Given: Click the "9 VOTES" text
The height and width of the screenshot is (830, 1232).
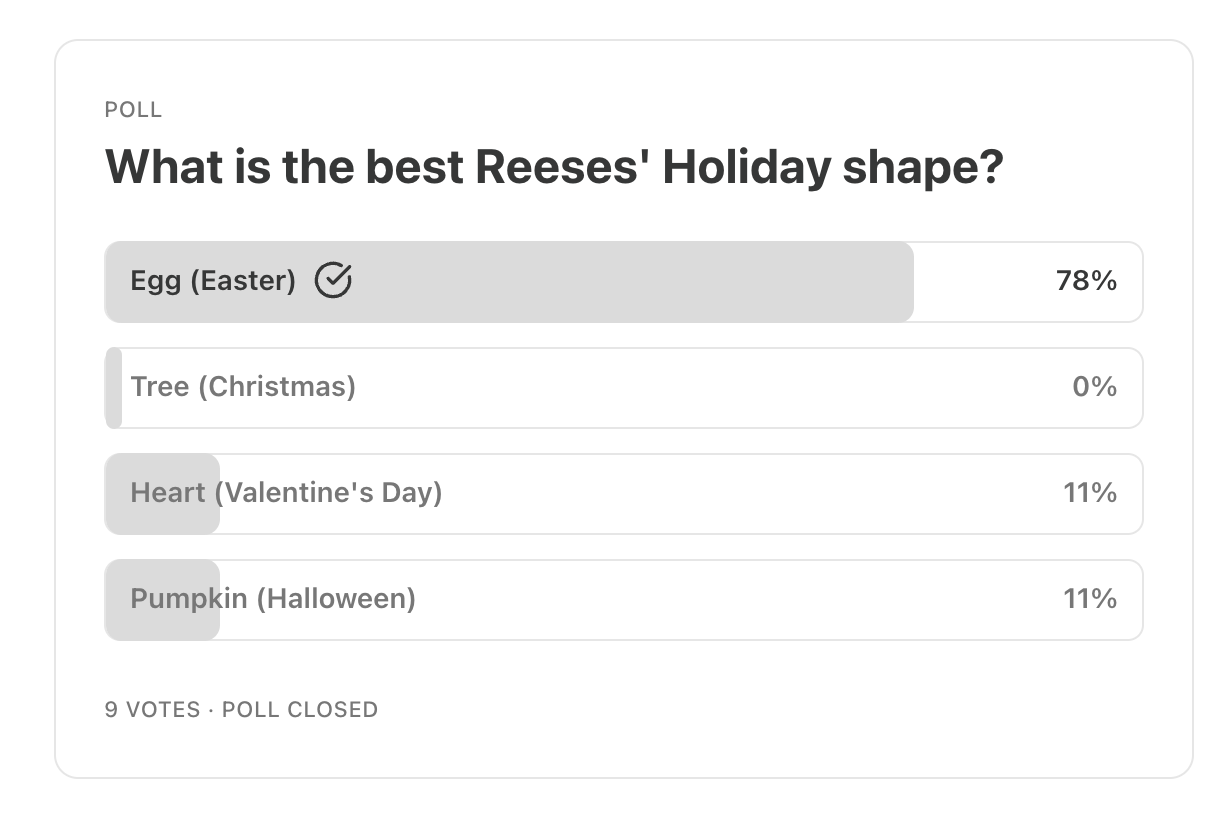Looking at the screenshot, I should (x=152, y=710).
